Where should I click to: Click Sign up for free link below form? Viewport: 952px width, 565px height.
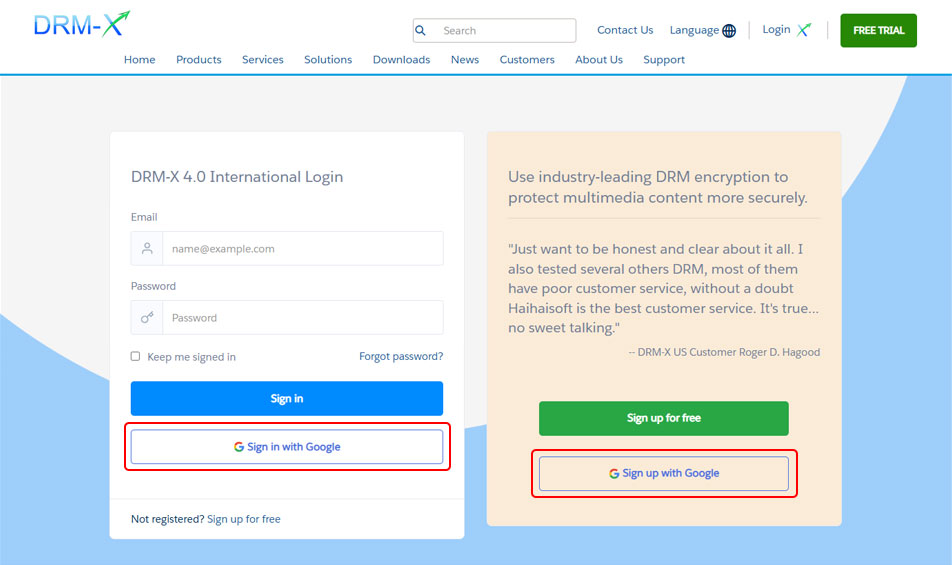(244, 519)
